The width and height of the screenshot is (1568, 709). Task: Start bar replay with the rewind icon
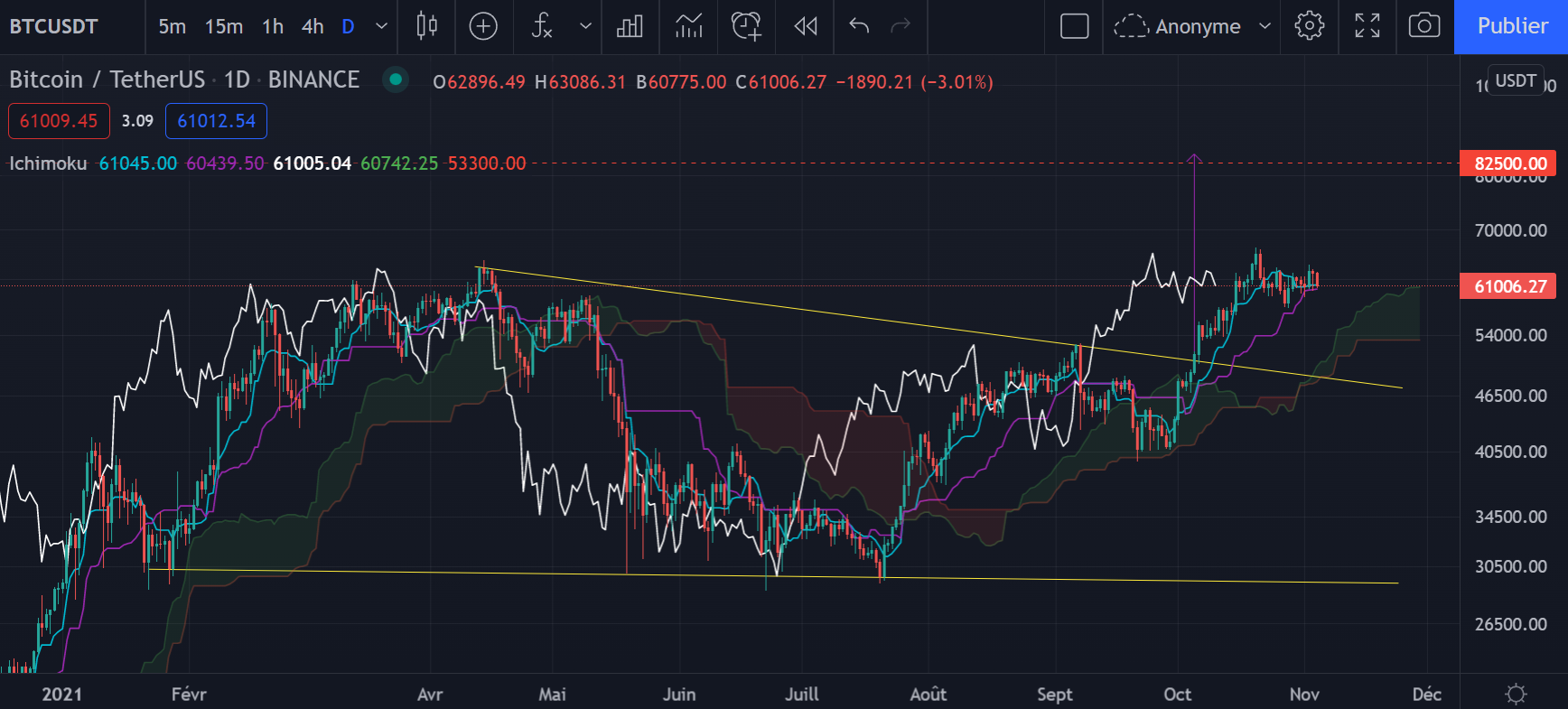pos(805,26)
